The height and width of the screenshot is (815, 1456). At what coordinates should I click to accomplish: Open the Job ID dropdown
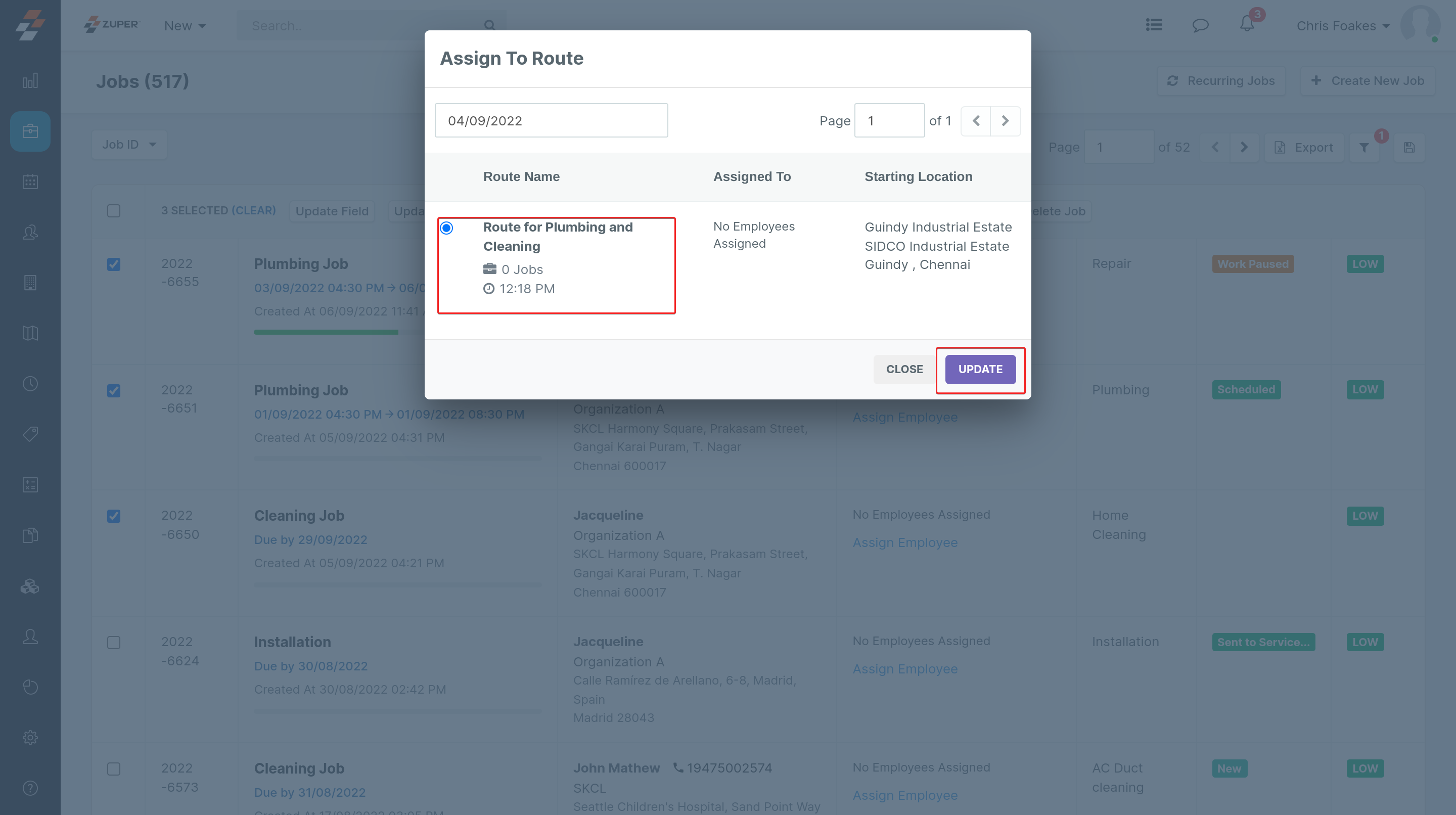(x=129, y=145)
